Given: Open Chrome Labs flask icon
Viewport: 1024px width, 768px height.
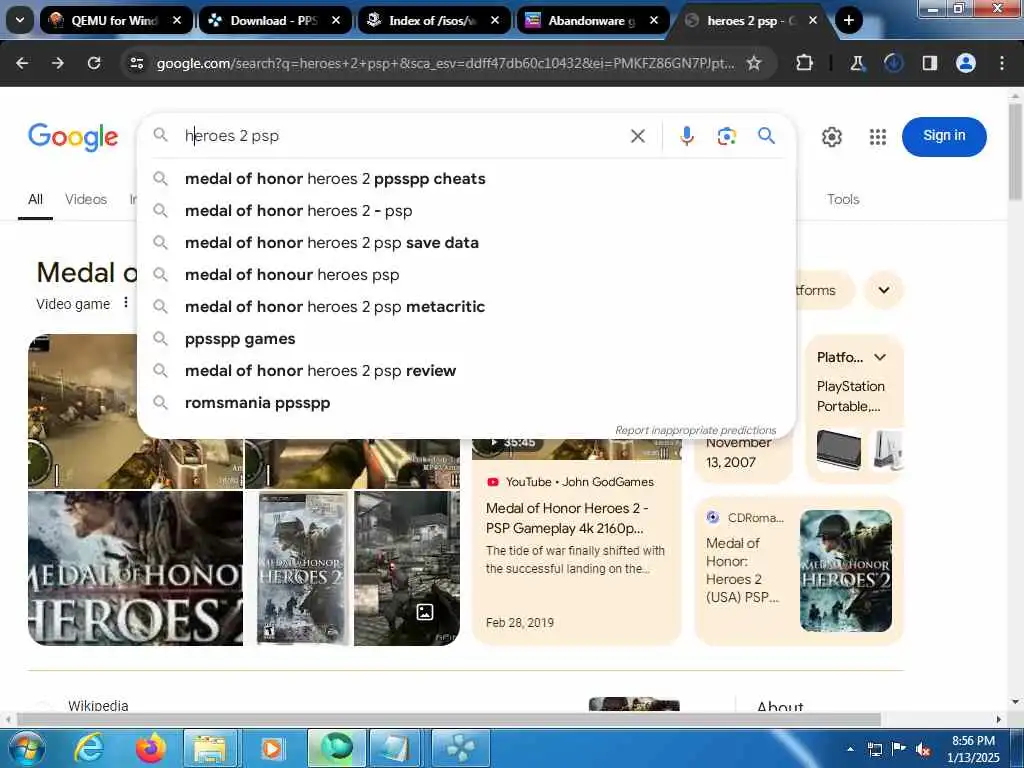Looking at the screenshot, I should [x=857, y=63].
